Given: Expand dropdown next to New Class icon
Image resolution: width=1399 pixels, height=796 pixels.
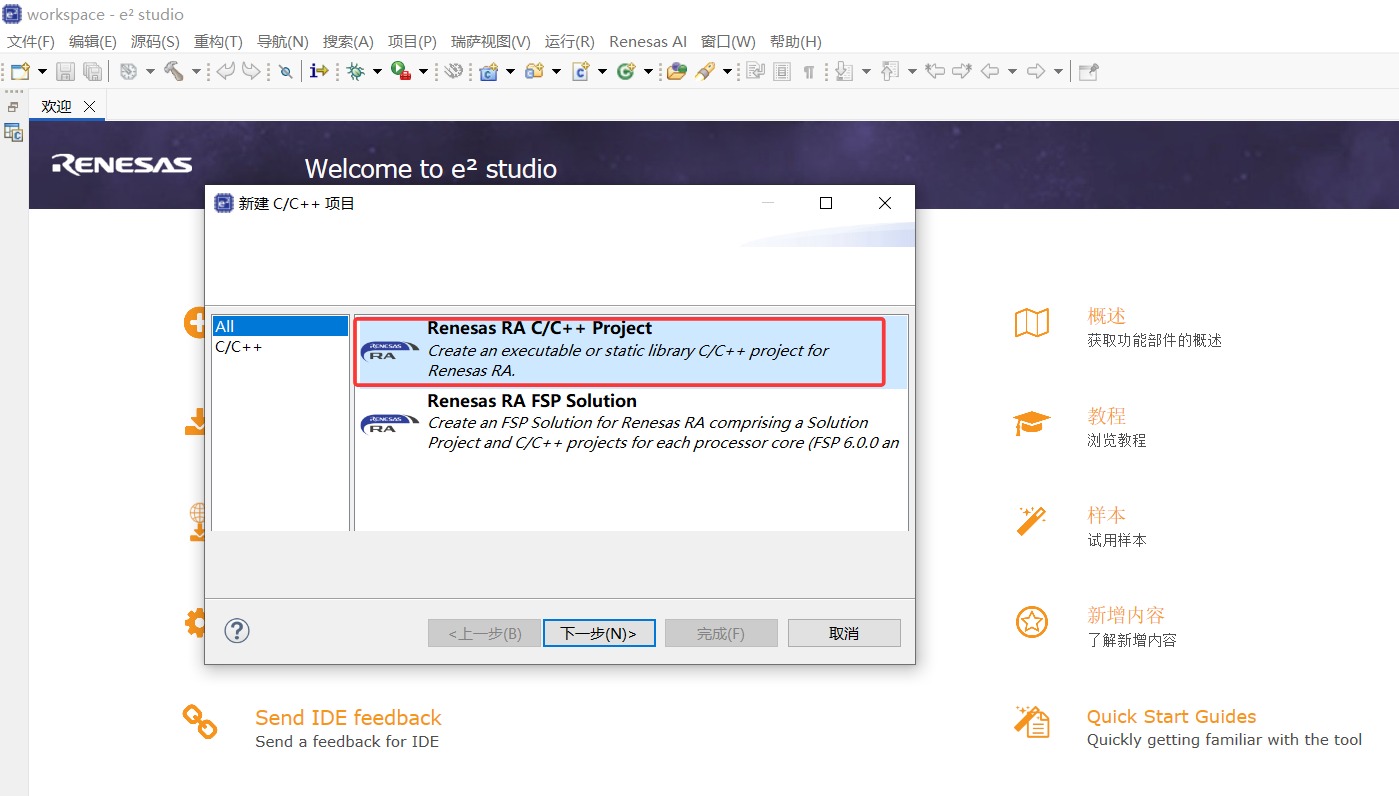Looking at the screenshot, I should [648, 71].
